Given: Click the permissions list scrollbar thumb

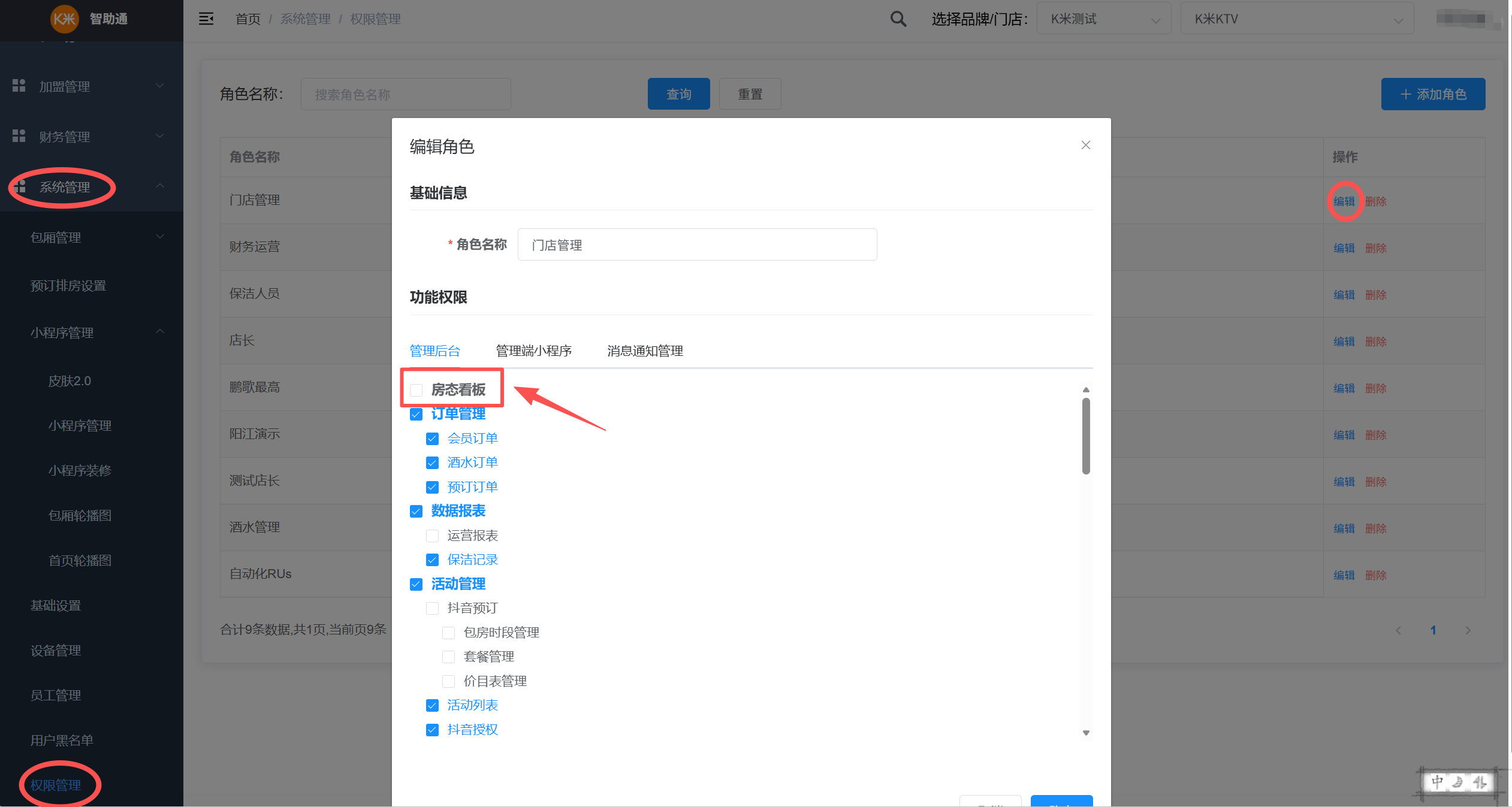Looking at the screenshot, I should [1086, 436].
